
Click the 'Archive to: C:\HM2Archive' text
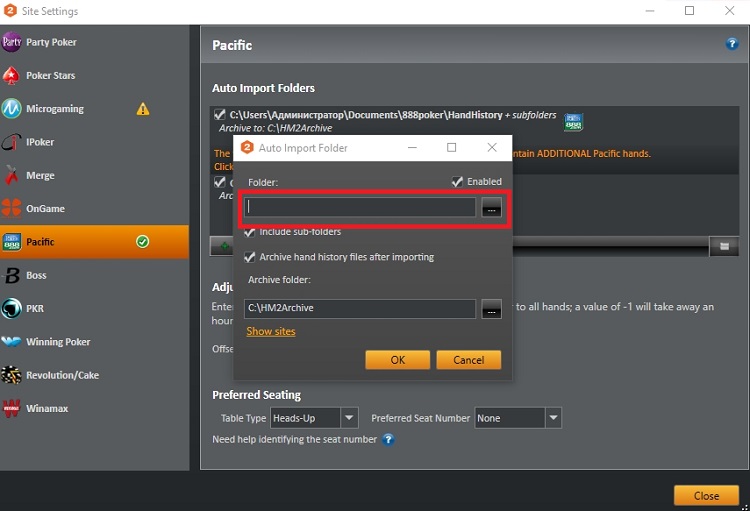(x=276, y=128)
